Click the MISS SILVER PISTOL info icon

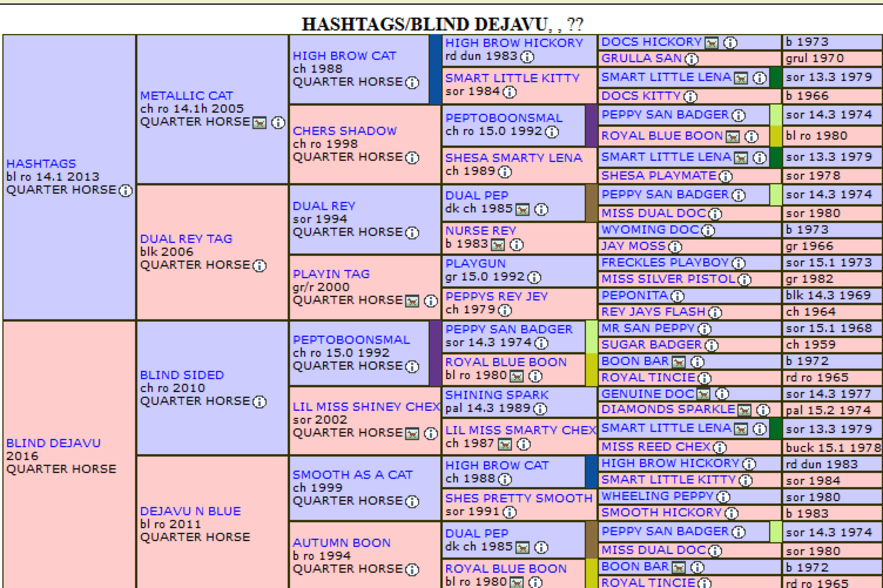click(744, 280)
